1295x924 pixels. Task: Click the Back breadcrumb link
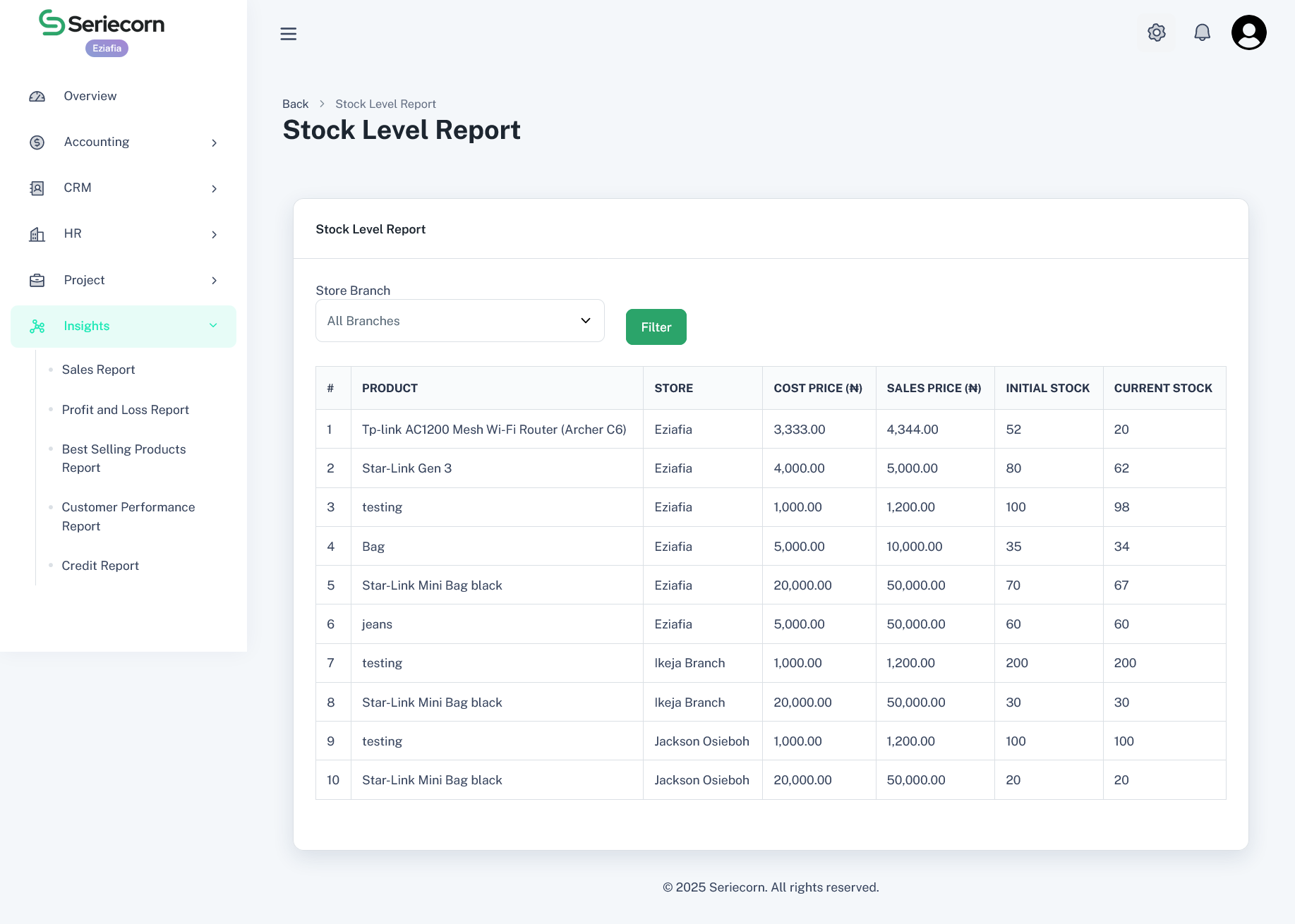coord(295,104)
